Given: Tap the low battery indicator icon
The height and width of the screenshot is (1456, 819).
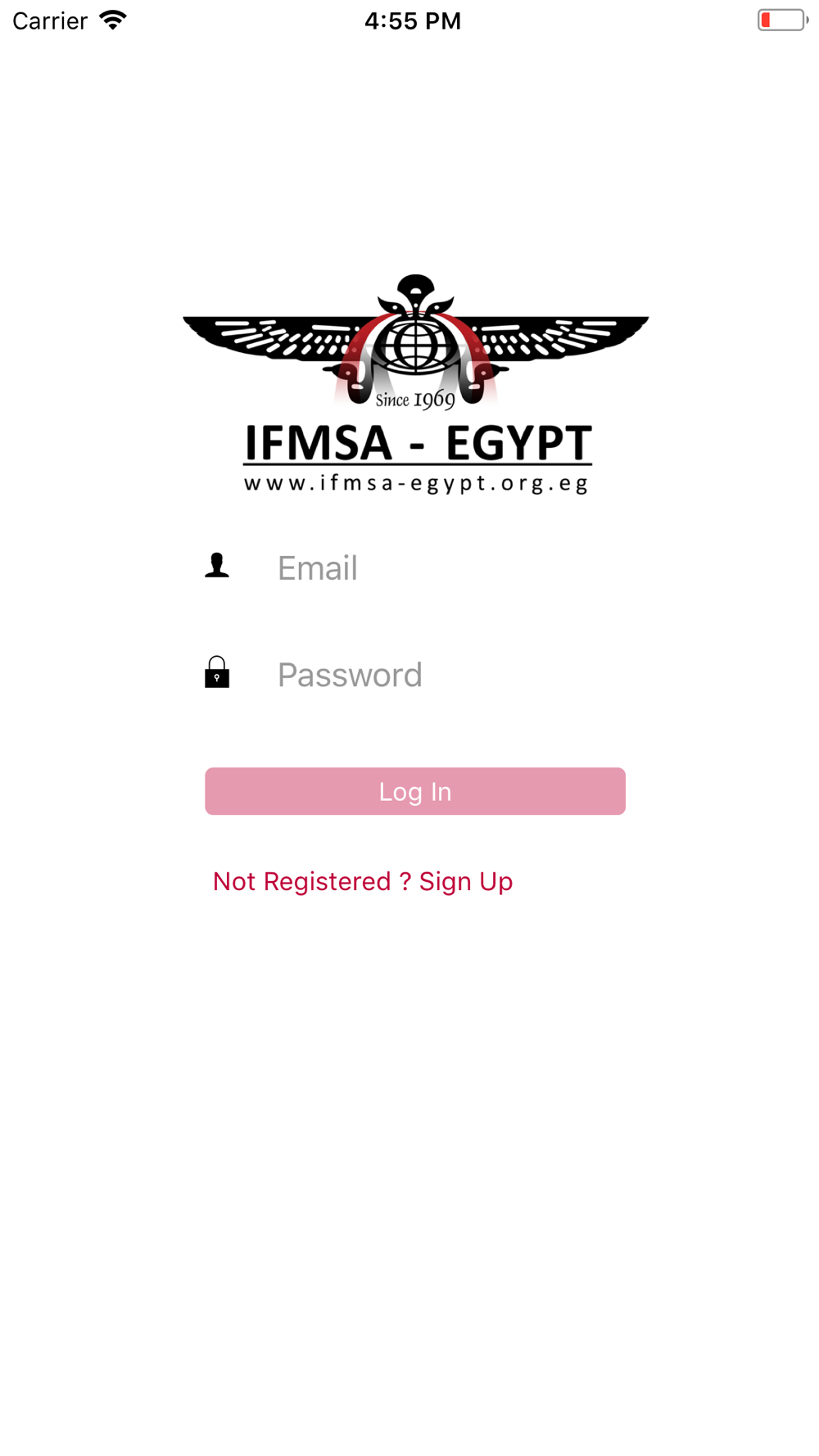Looking at the screenshot, I should click(783, 20).
